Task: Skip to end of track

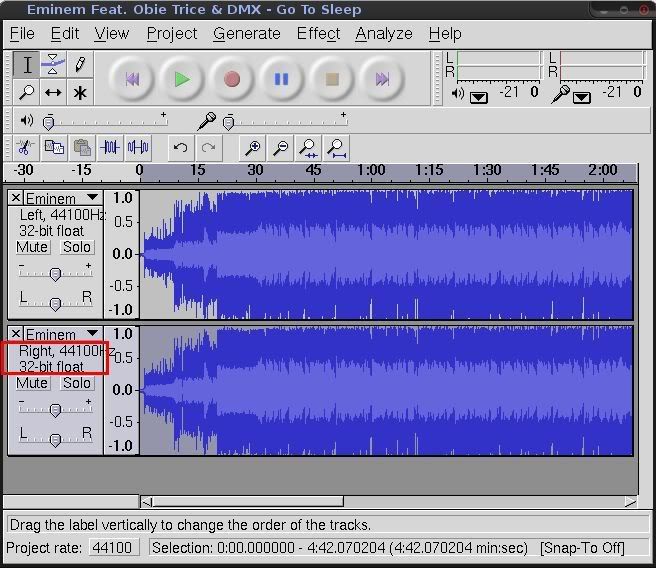Action: click(382, 79)
